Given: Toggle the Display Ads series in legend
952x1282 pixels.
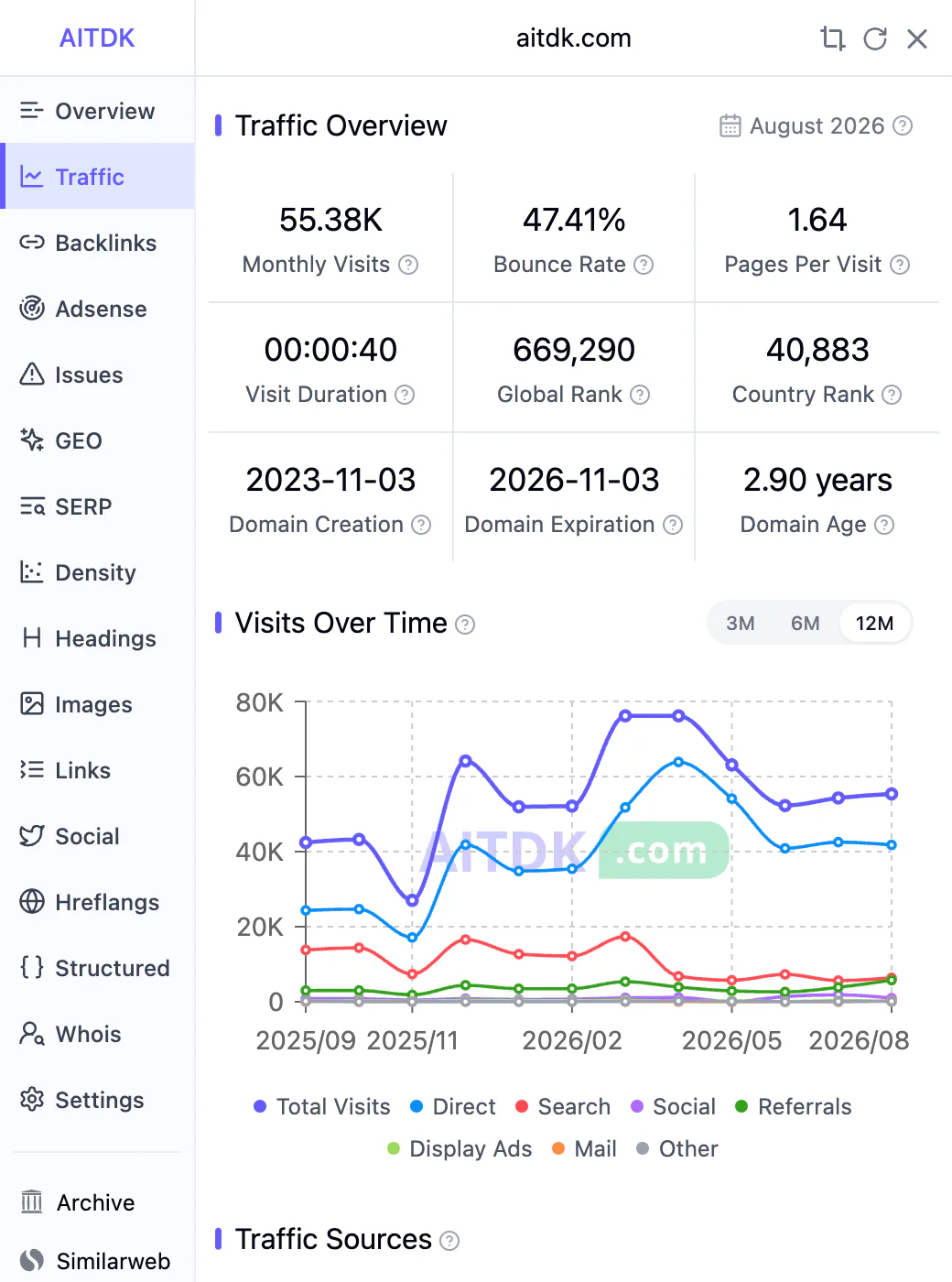Looking at the screenshot, I should 460,1149.
